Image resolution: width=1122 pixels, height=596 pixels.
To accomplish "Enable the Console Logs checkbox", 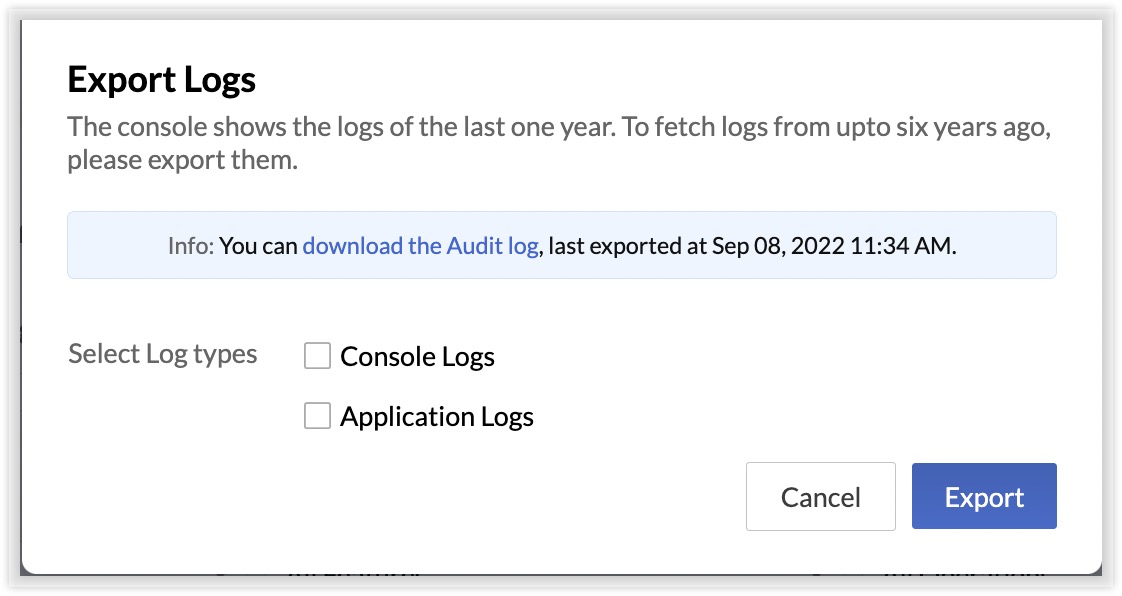I will coord(317,356).
